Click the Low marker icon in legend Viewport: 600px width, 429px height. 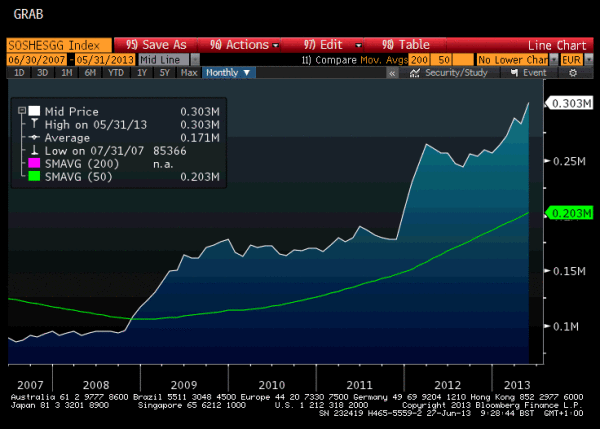(34, 150)
